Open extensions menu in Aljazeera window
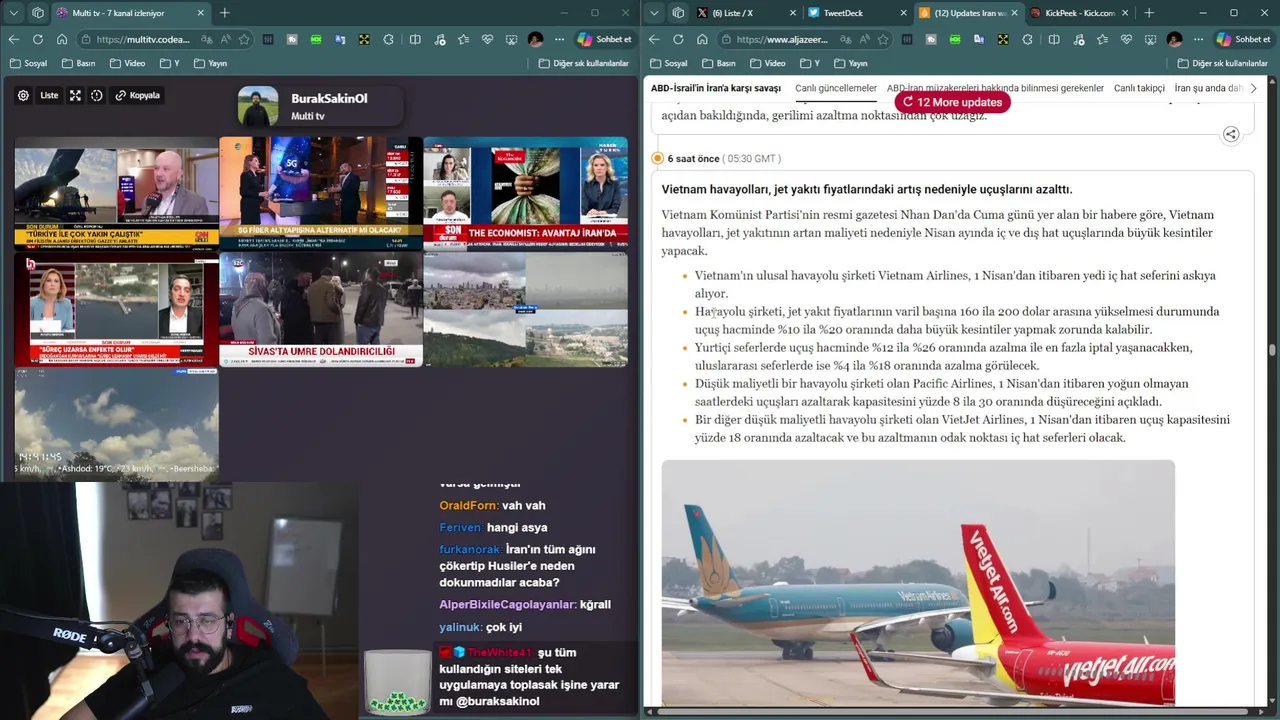The width and height of the screenshot is (1280, 720). click(1027, 39)
